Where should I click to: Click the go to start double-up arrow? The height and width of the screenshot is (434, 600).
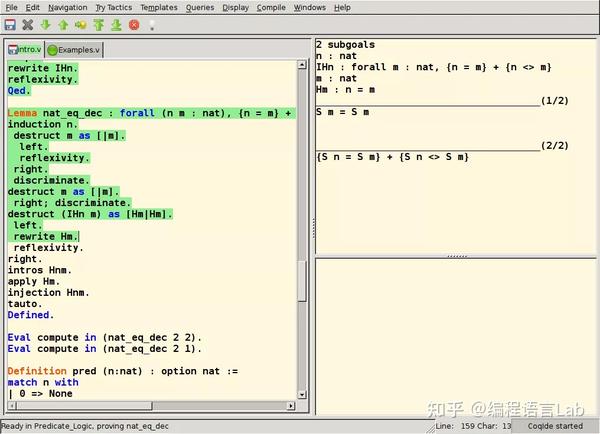pos(99,25)
